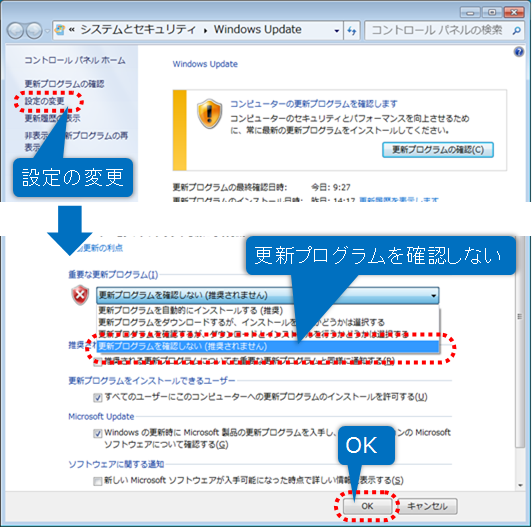Click the Windows Update breadcrumb segment

pyautogui.click(x=257, y=30)
